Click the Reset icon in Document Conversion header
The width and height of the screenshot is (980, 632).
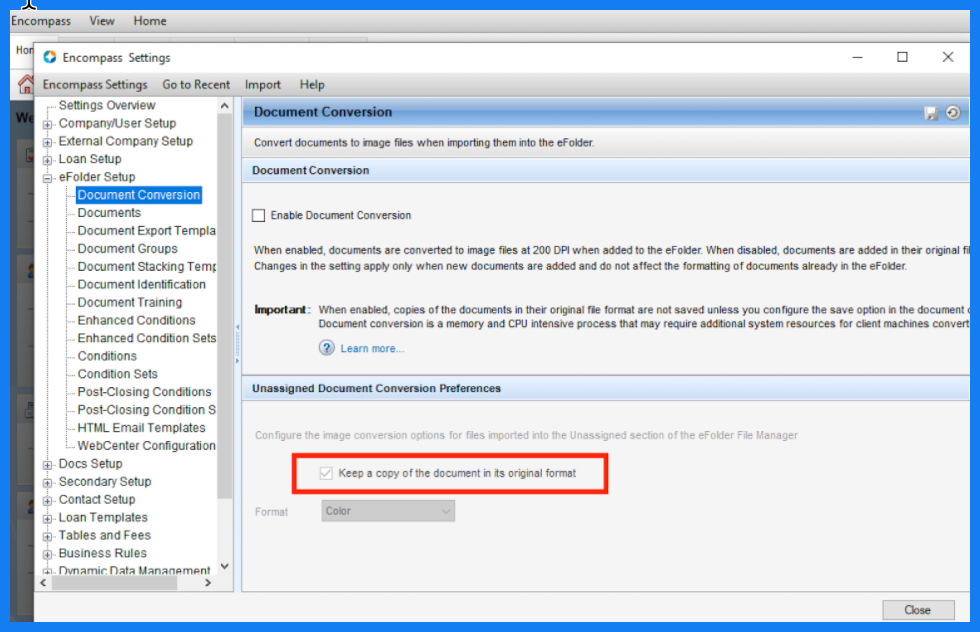(953, 113)
